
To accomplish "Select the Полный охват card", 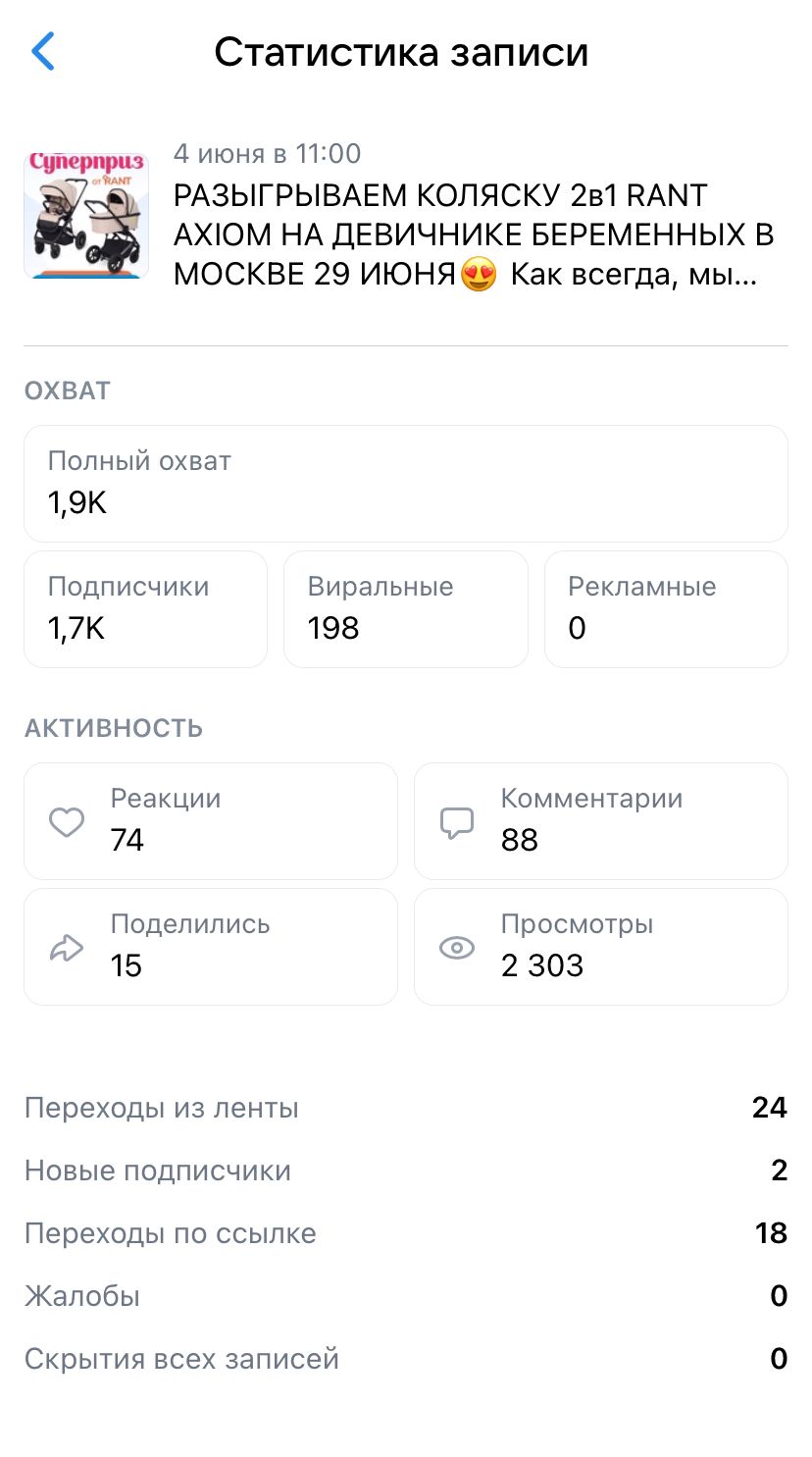I will [x=406, y=483].
